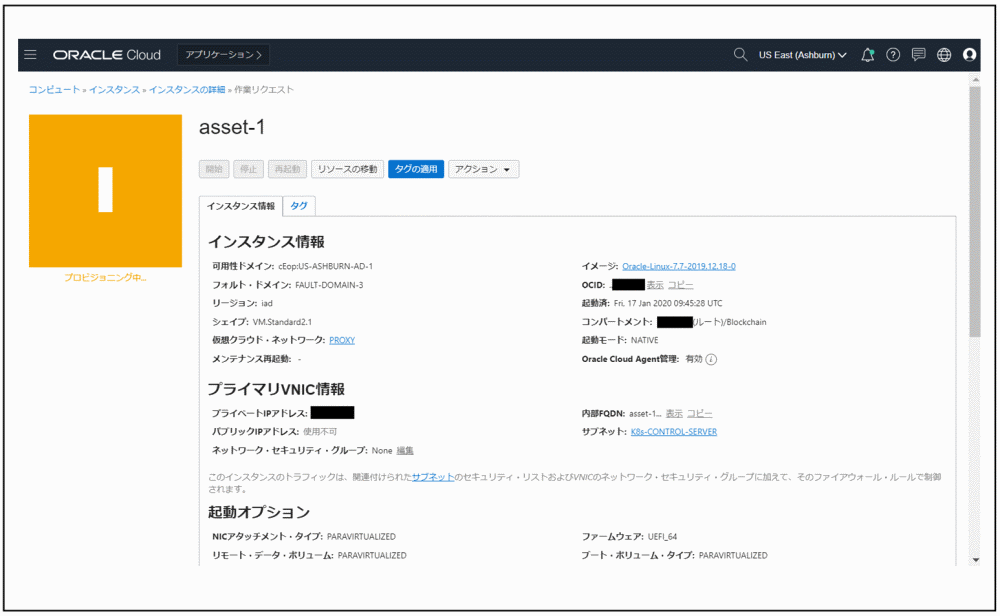This screenshot has width=1000, height=616.
Task: Click 編集 link for network security group
Action: (405, 450)
